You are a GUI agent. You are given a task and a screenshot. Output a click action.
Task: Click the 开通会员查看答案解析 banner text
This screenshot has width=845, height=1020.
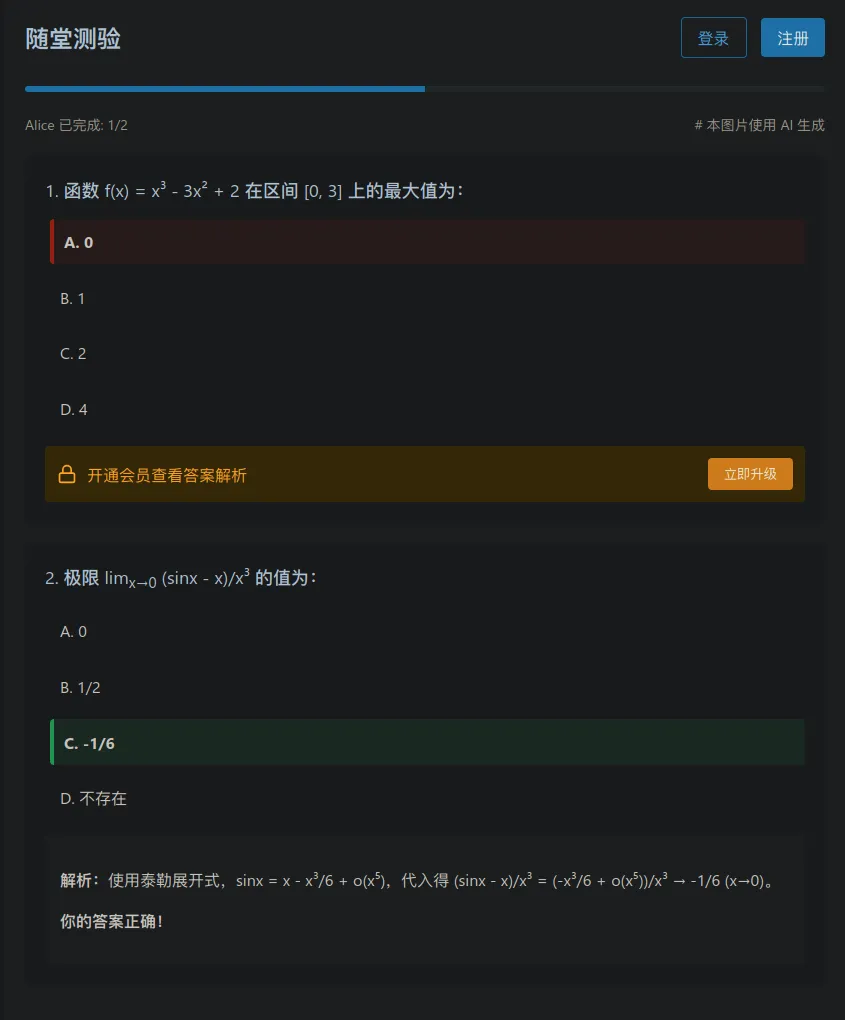coord(167,476)
